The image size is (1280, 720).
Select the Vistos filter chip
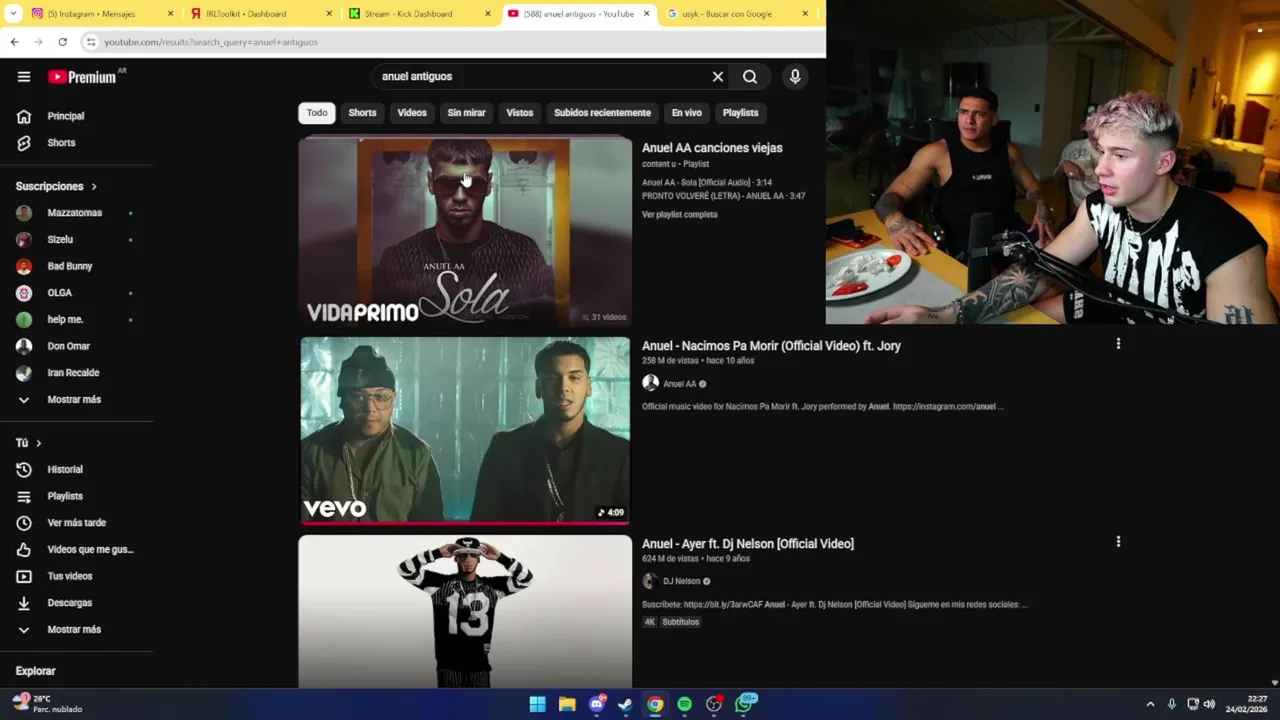click(x=520, y=113)
